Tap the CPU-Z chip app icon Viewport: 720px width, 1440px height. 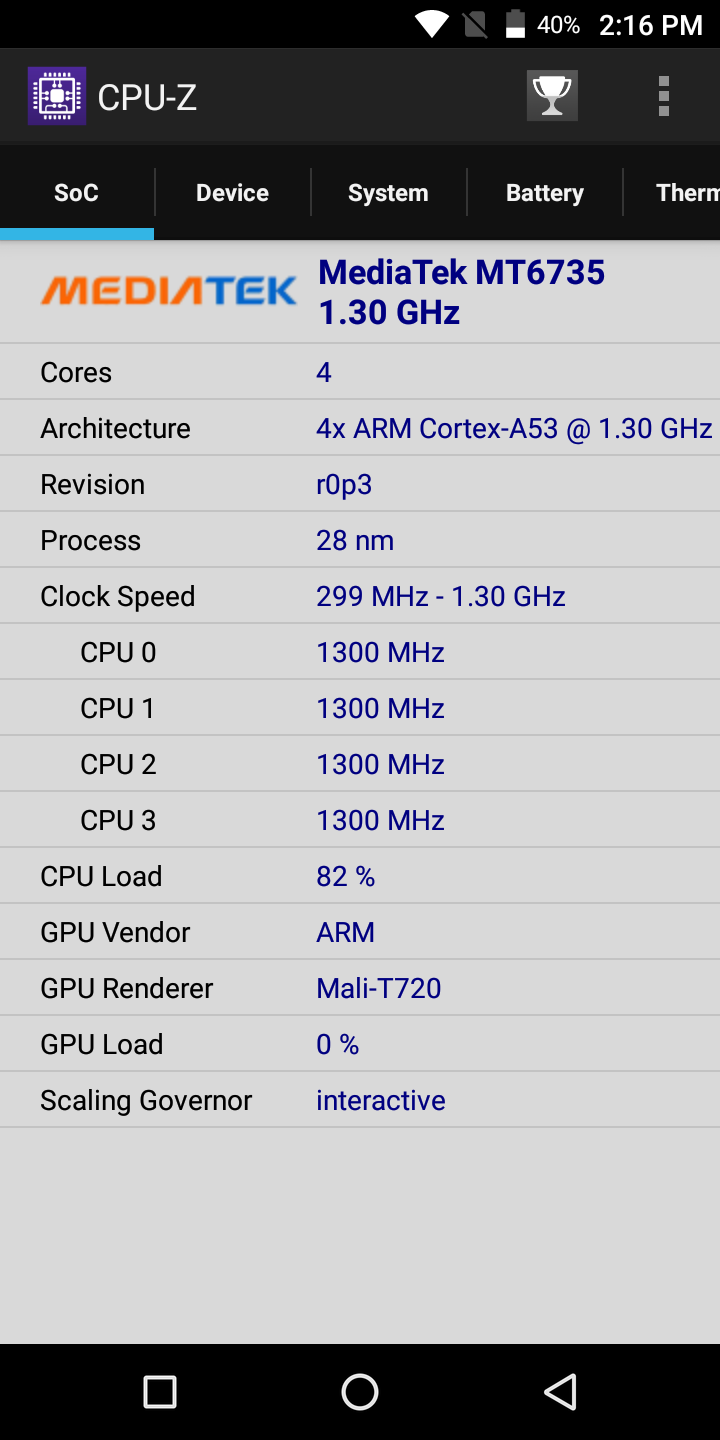click(57, 96)
